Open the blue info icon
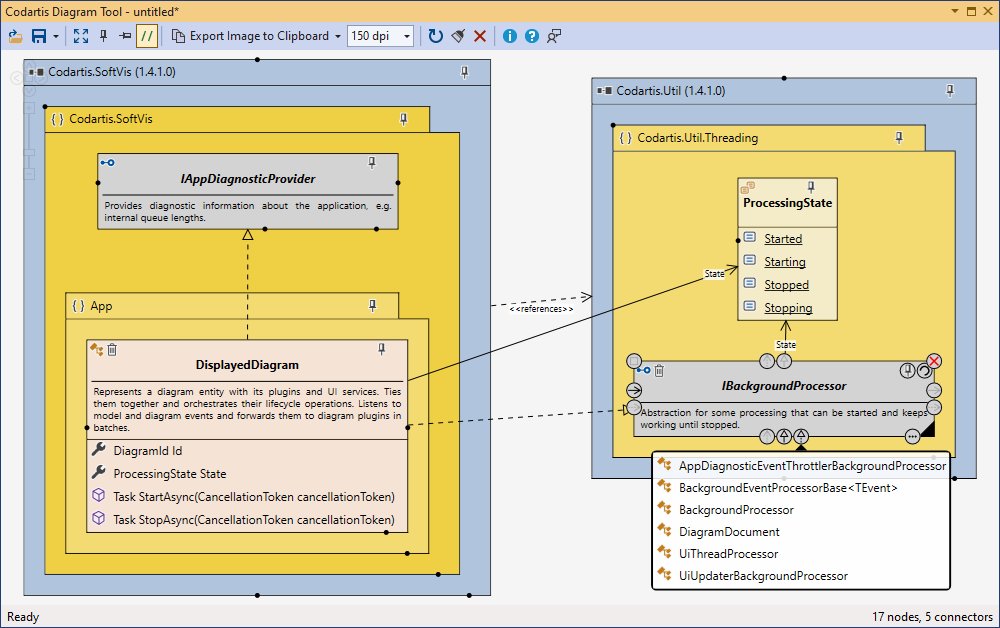The height and width of the screenshot is (628, 1000). 510,36
